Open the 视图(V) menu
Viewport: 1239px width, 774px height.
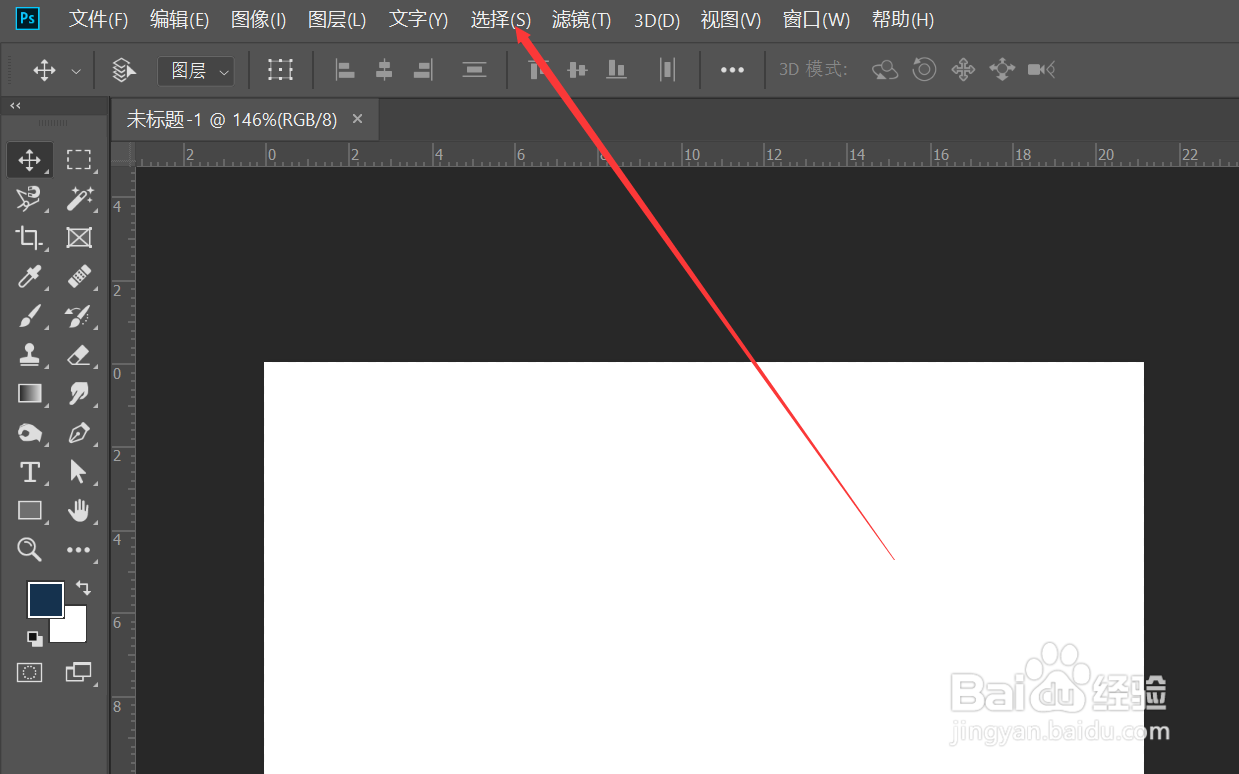730,19
